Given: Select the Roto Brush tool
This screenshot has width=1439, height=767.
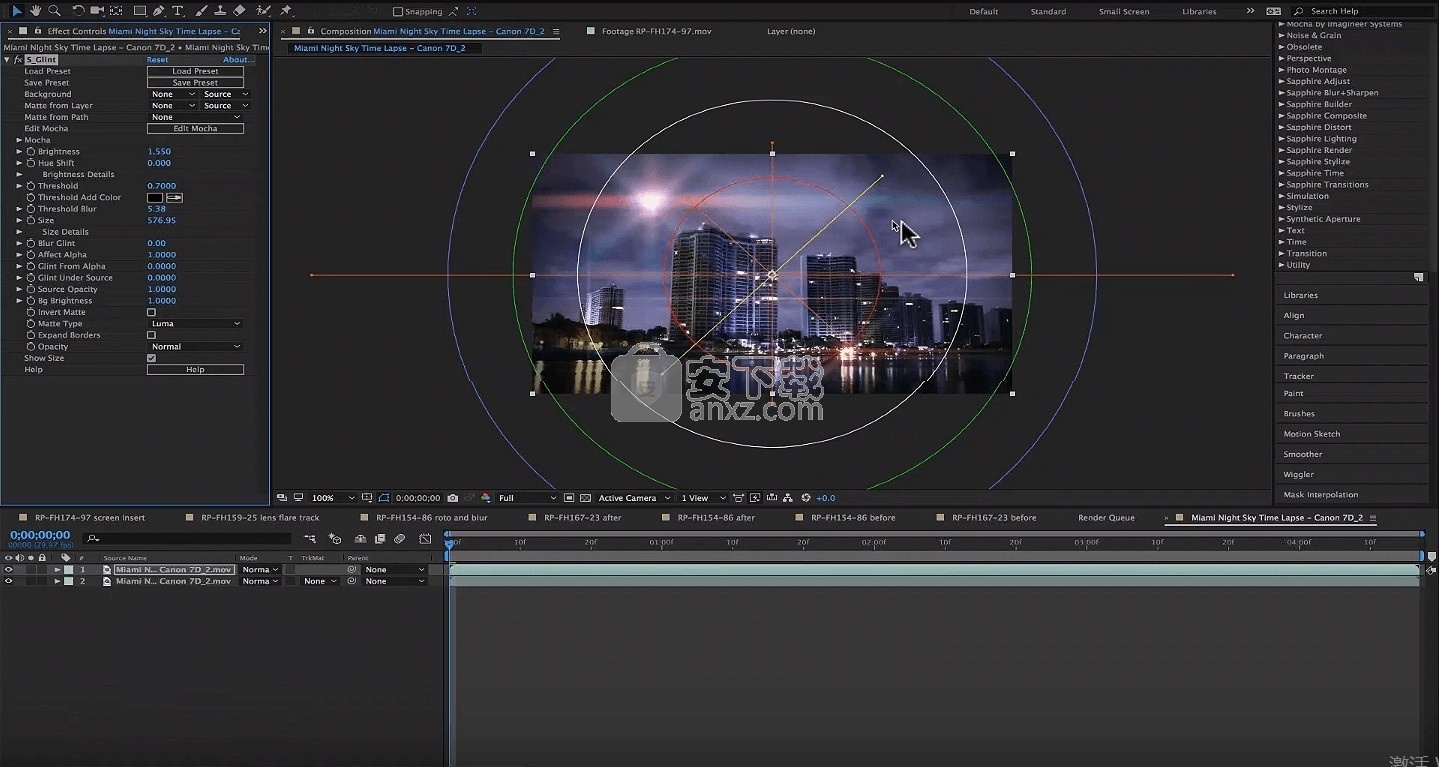Looking at the screenshot, I should point(263,10).
